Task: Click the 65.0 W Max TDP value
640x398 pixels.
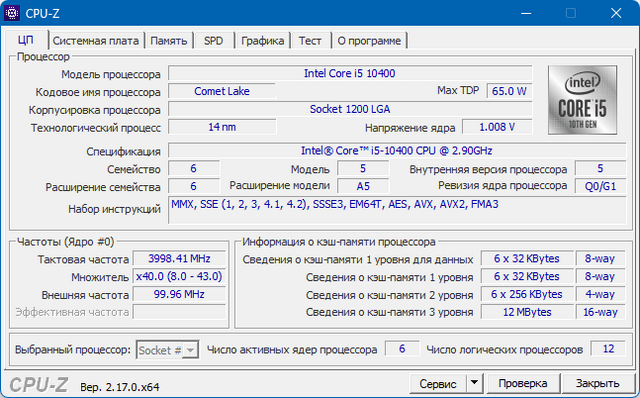Action: tap(509, 91)
